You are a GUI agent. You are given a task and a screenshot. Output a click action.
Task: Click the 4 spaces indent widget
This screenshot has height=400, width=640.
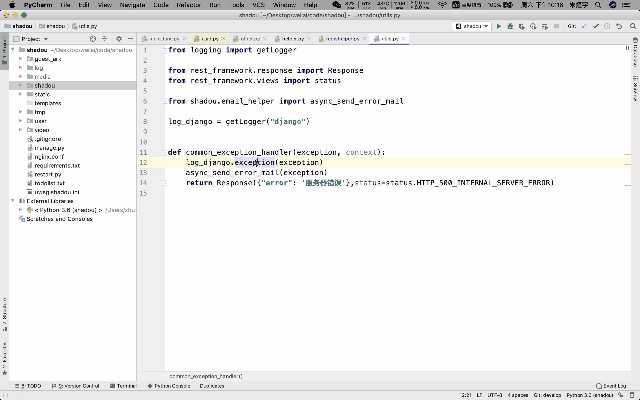(x=518, y=395)
